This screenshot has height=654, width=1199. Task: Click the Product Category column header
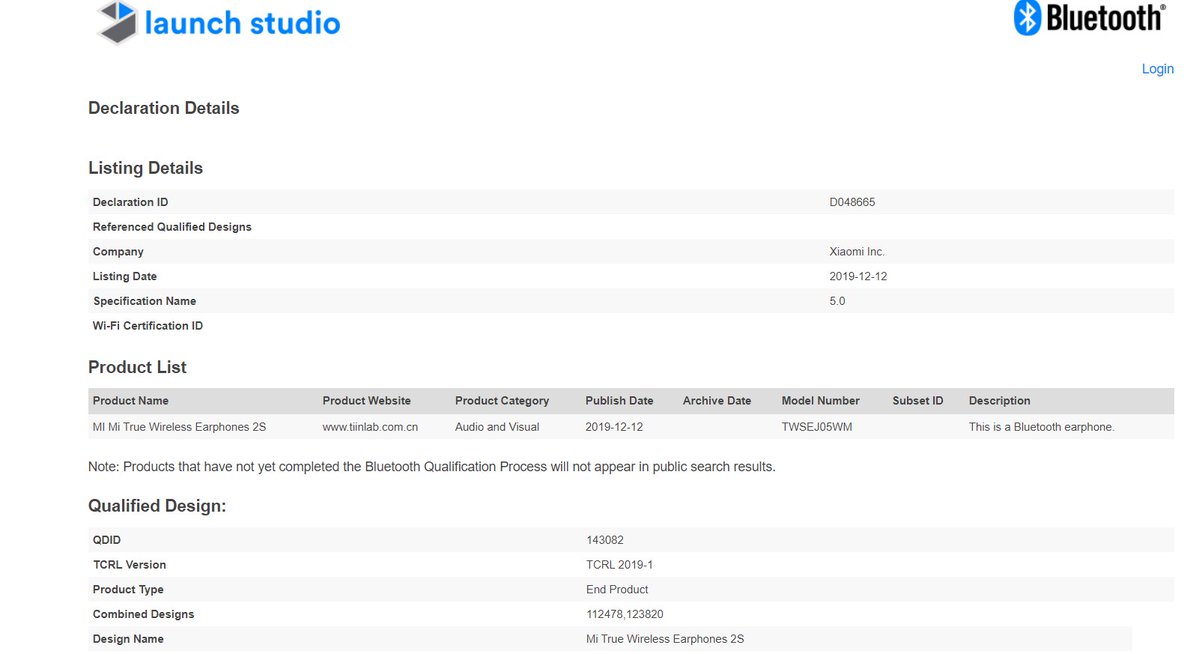502,401
